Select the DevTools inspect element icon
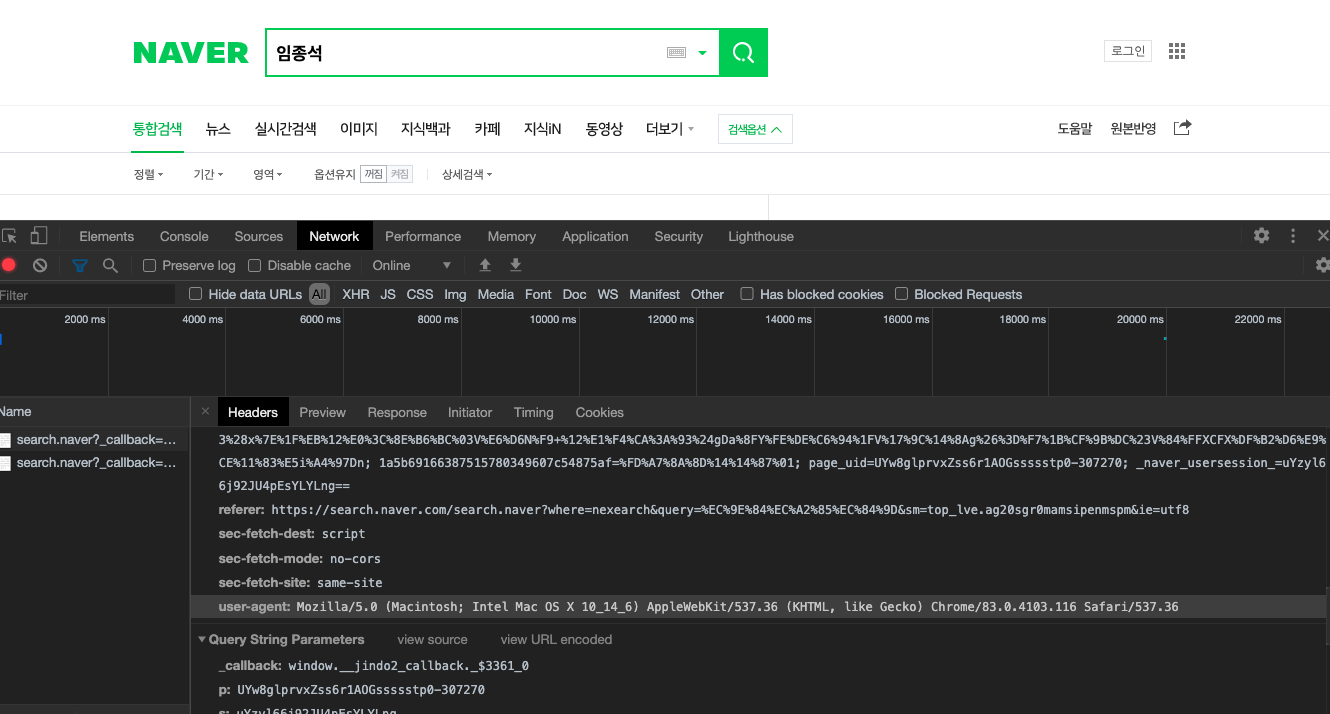The image size is (1330, 714). point(9,236)
